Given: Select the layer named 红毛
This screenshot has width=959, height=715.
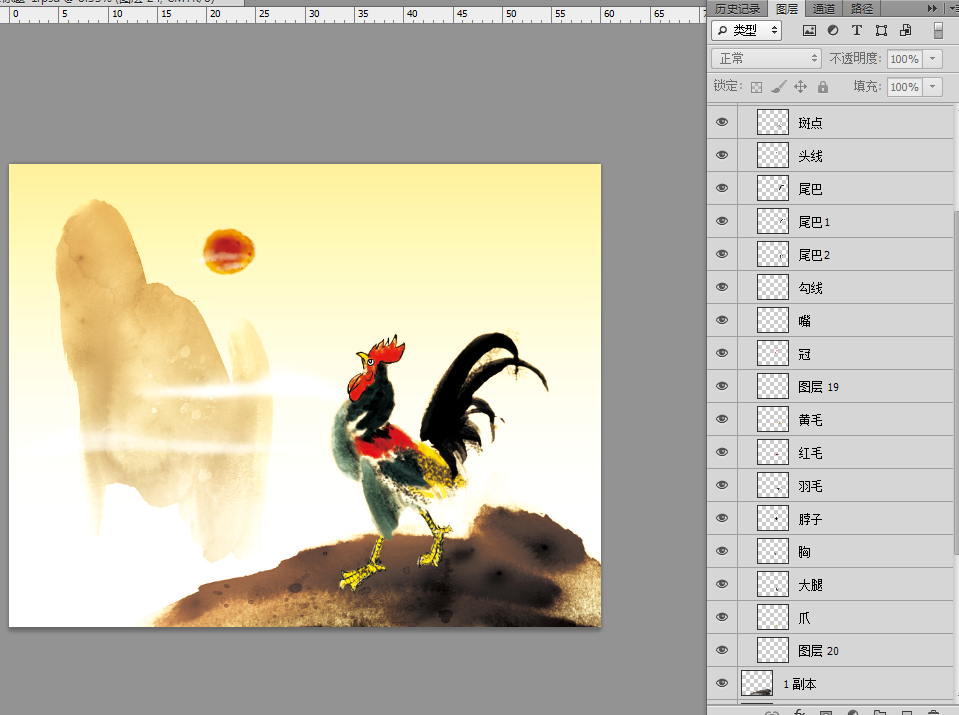Looking at the screenshot, I should (x=810, y=453).
